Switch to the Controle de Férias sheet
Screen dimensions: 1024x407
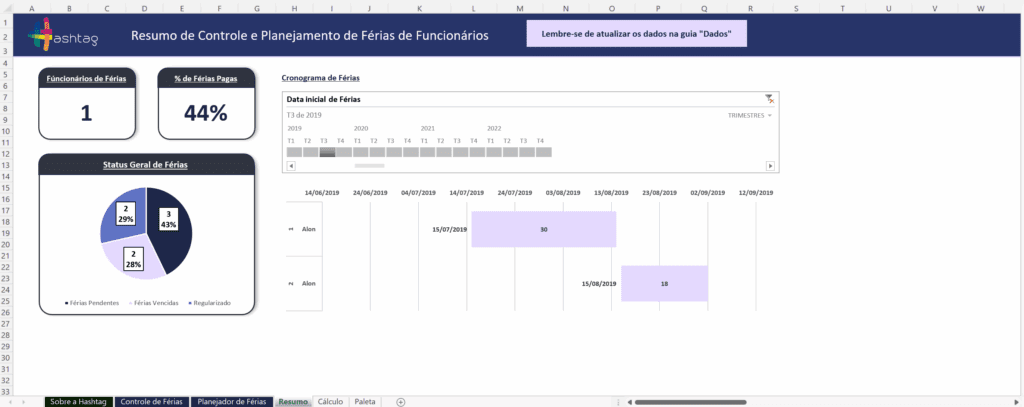[153, 402]
